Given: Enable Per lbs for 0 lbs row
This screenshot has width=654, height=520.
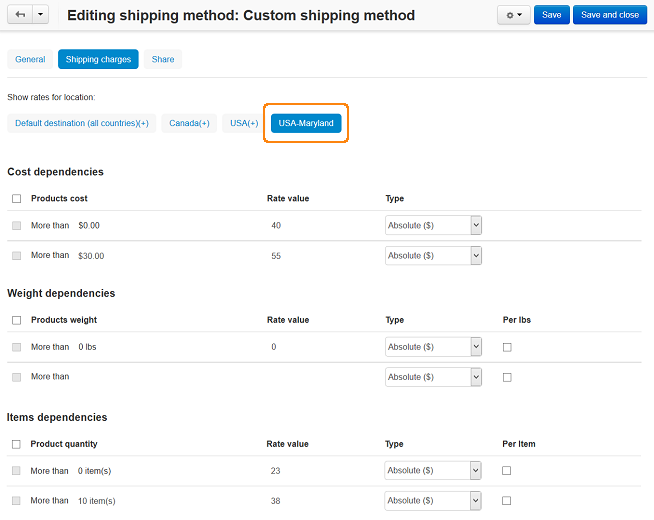Looking at the screenshot, I should point(507,347).
